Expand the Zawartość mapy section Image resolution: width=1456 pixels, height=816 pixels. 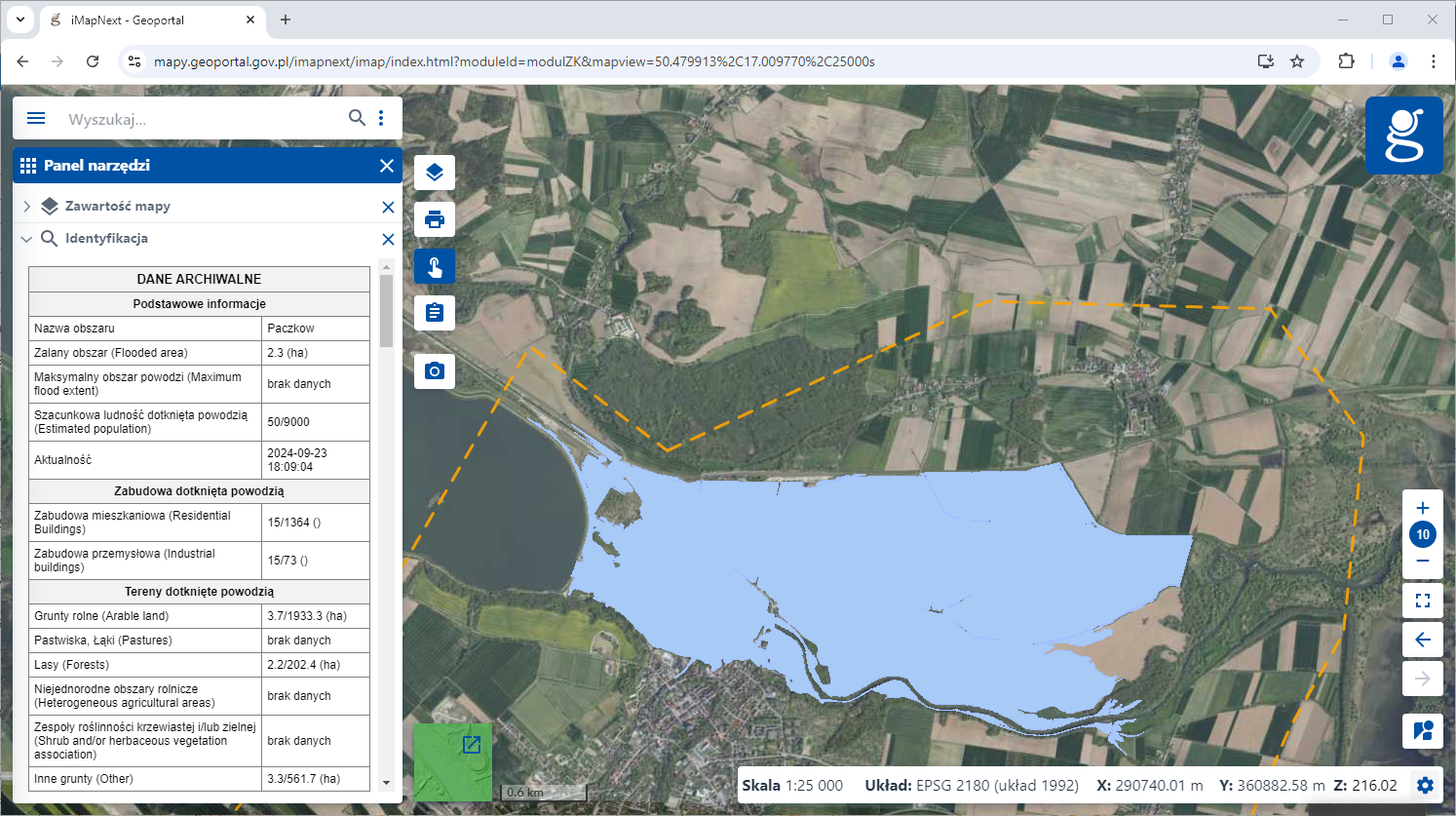(x=27, y=207)
